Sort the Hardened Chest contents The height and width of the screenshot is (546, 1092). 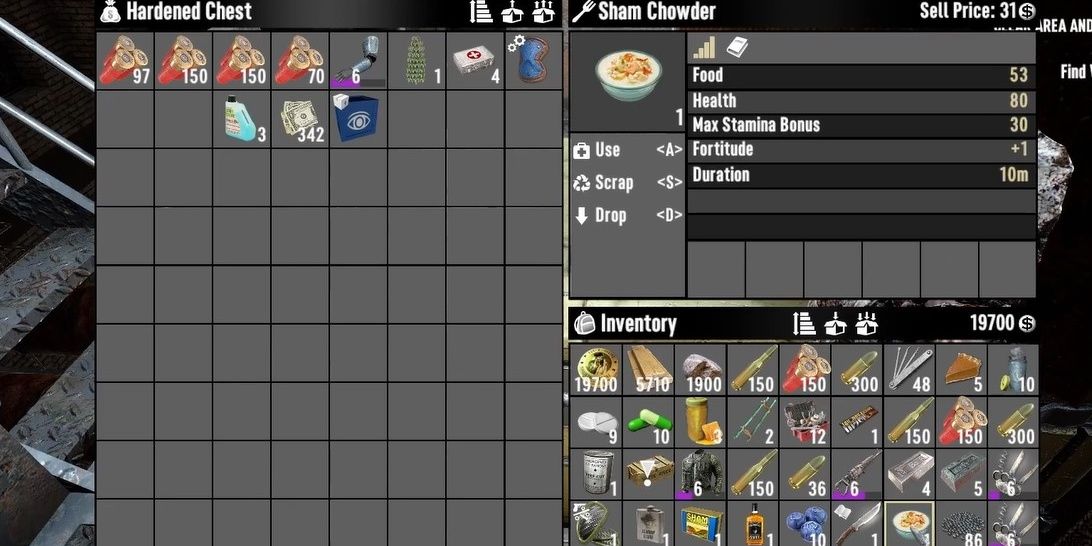click(481, 12)
